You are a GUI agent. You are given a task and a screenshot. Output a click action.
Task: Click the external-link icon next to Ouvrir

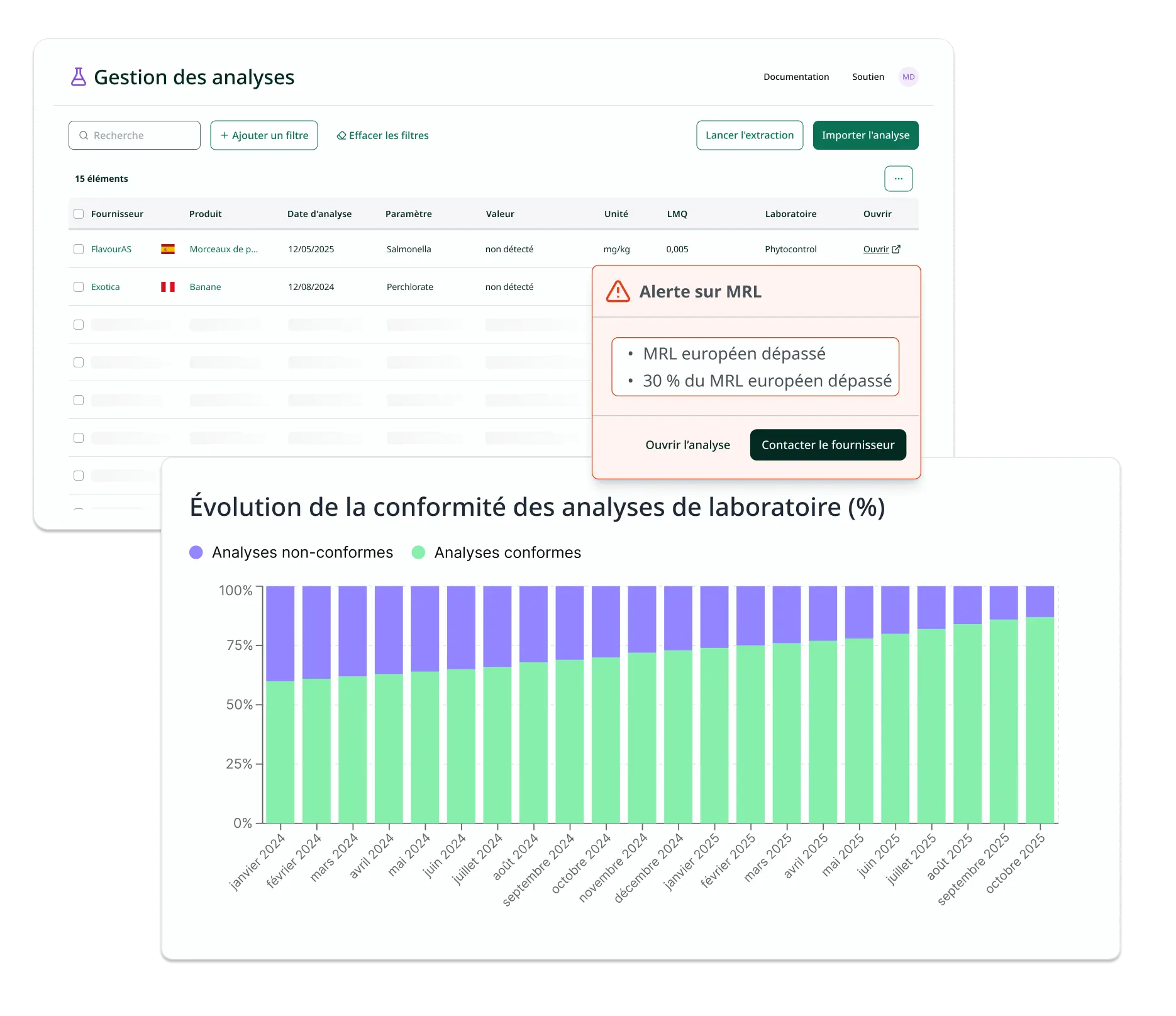tap(896, 249)
